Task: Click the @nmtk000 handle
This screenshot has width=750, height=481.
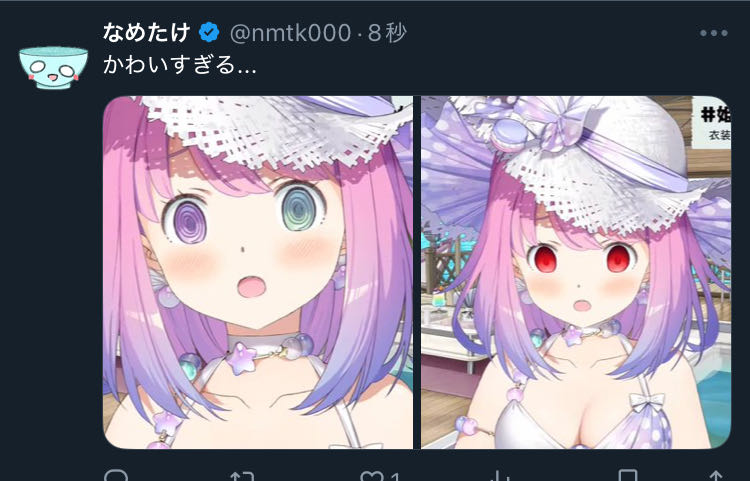Action: [x=290, y=33]
